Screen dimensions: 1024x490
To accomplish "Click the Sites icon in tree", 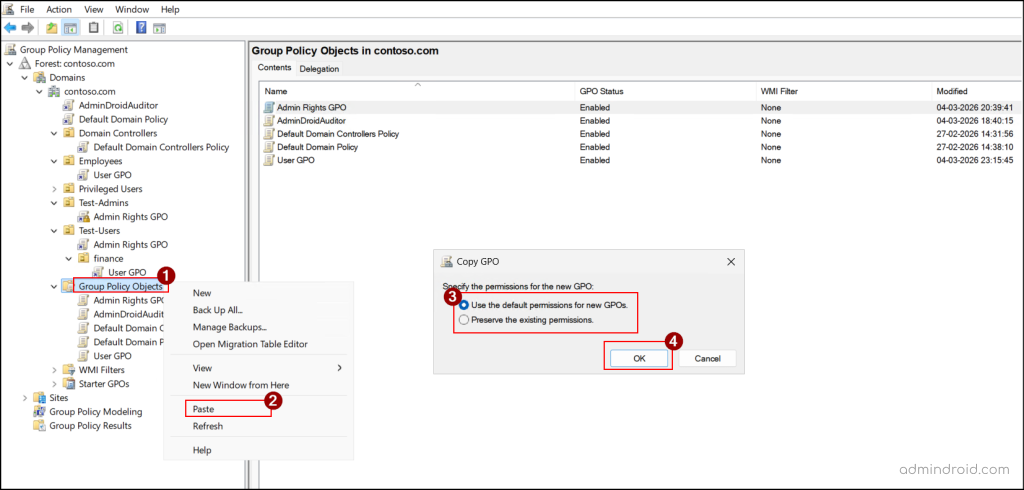I will click(x=40, y=397).
